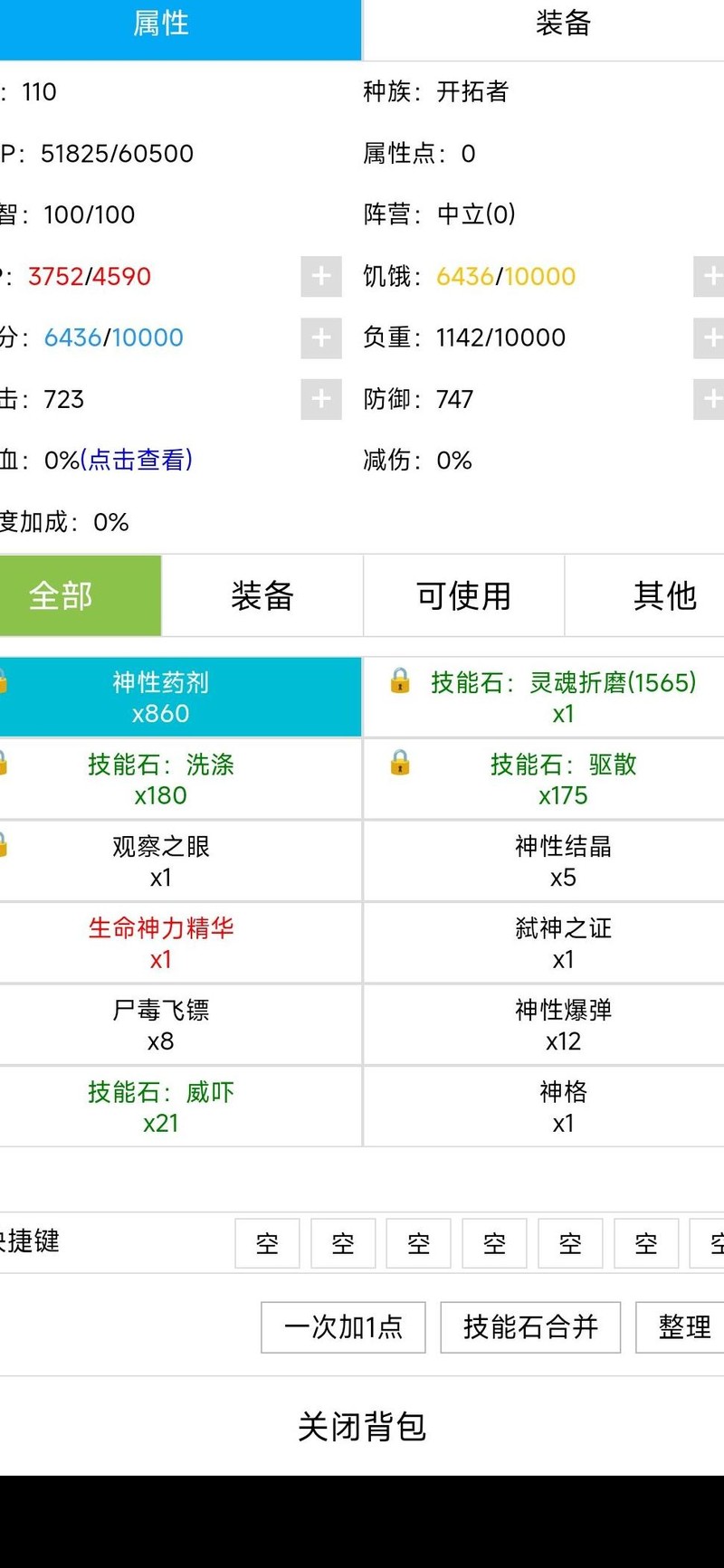Viewport: 724px width, 1568px height.
Task: Click lock icon beside 技能石: 驱散
Action: click(399, 763)
